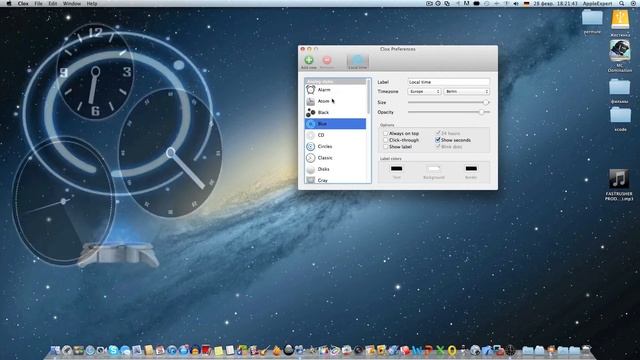
Task: Choose the Atom clock style
Action: (x=336, y=101)
